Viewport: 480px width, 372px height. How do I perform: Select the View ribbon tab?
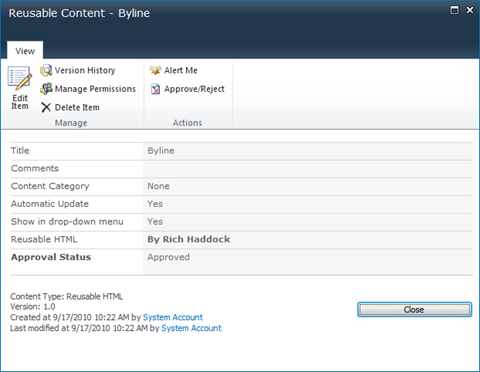click(25, 51)
